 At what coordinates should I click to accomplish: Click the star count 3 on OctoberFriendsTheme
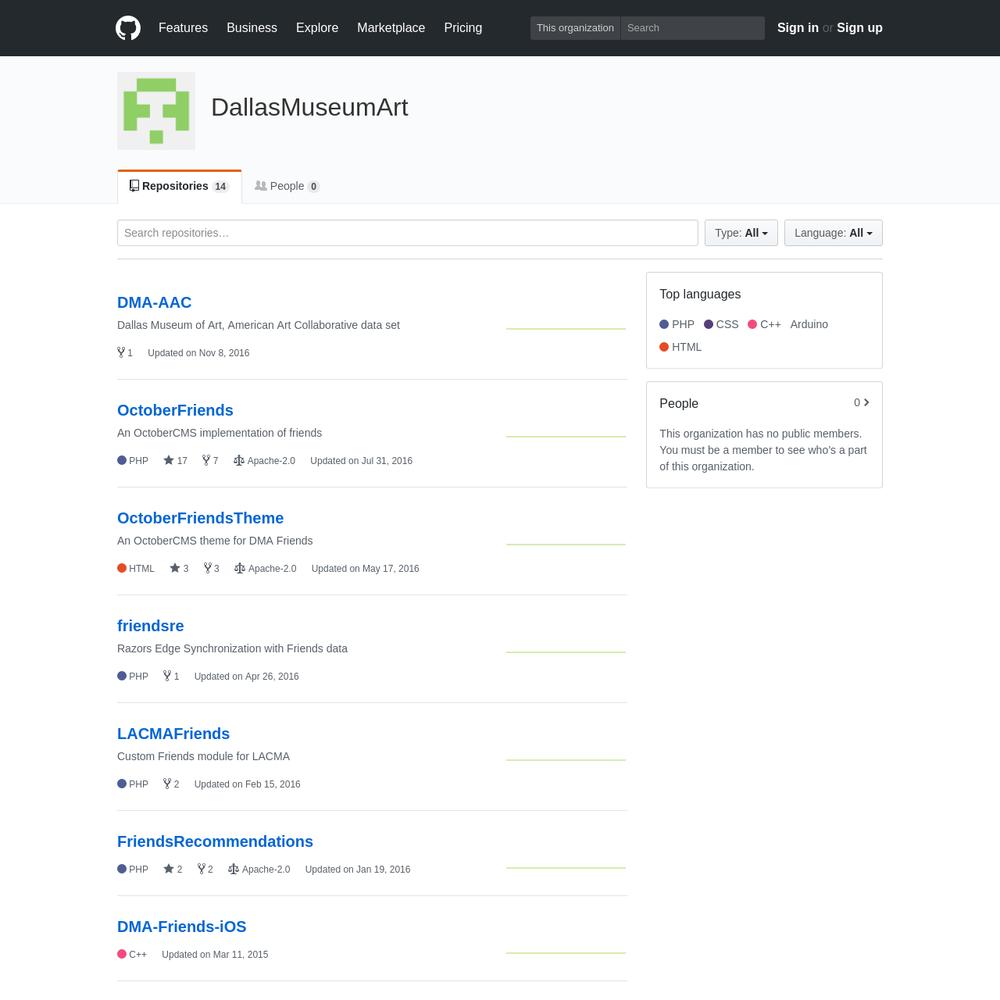[x=179, y=568]
